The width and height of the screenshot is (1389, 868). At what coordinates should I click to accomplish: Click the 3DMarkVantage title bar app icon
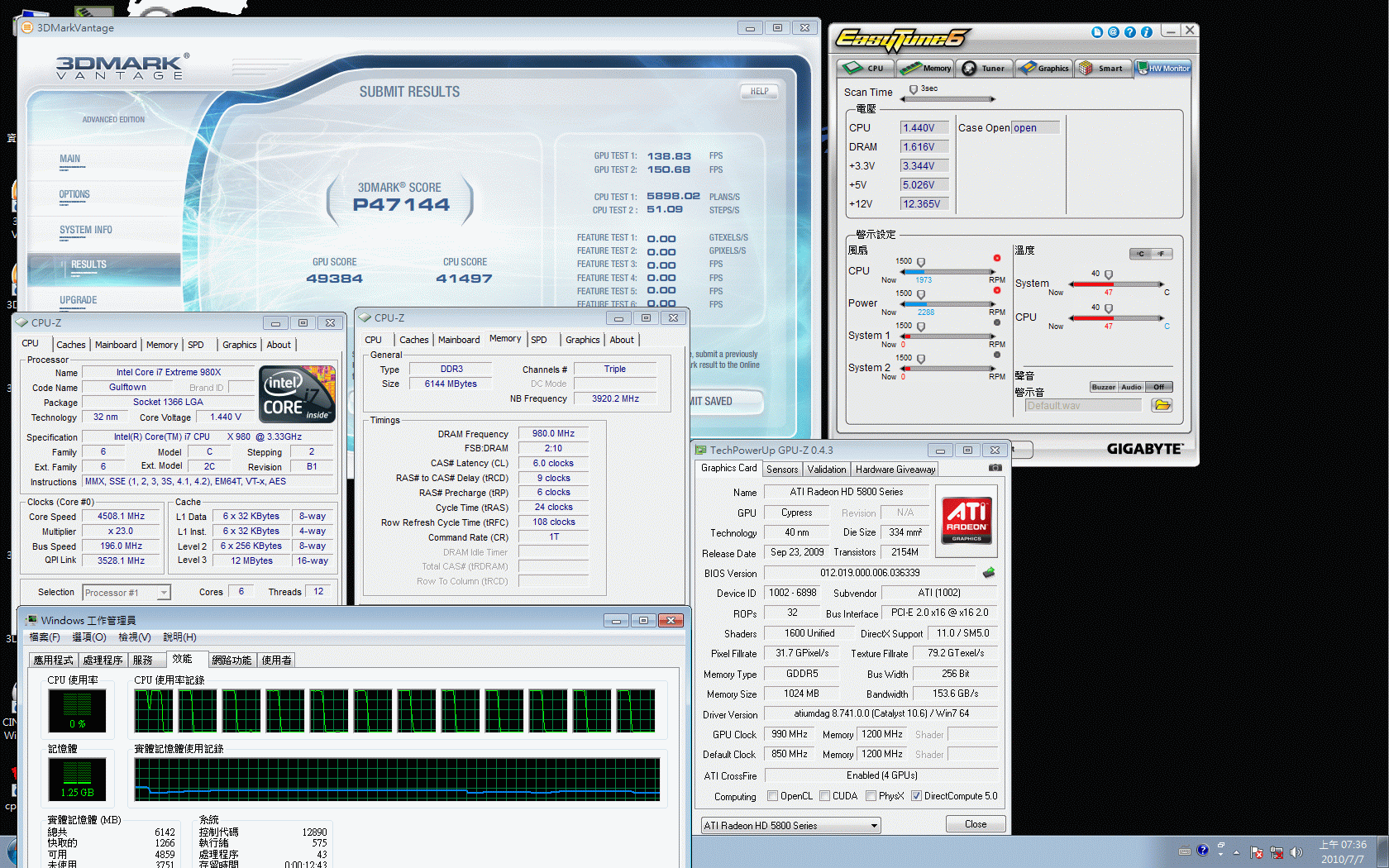click(27, 27)
